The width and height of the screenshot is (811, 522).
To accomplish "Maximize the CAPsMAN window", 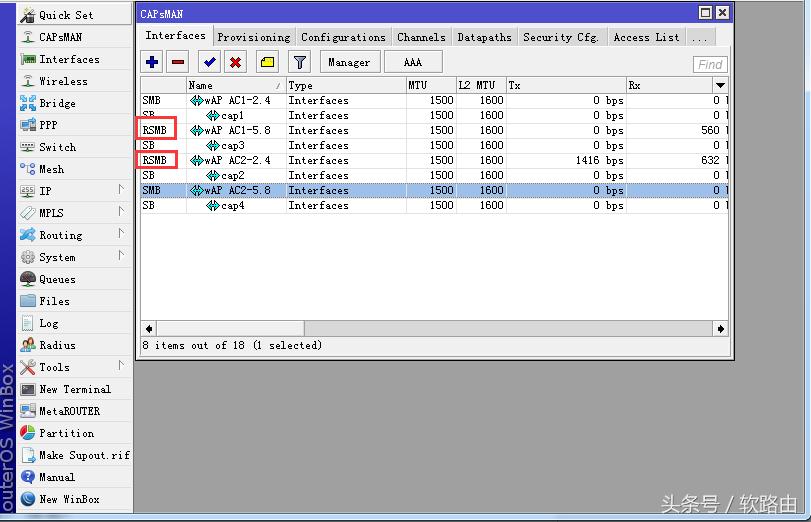I will tap(705, 13).
